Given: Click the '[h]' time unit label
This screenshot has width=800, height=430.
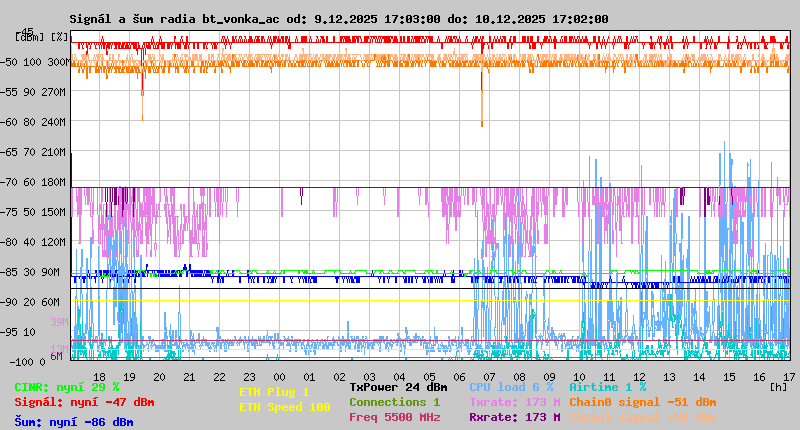Looking at the screenshot, I should [778, 387].
